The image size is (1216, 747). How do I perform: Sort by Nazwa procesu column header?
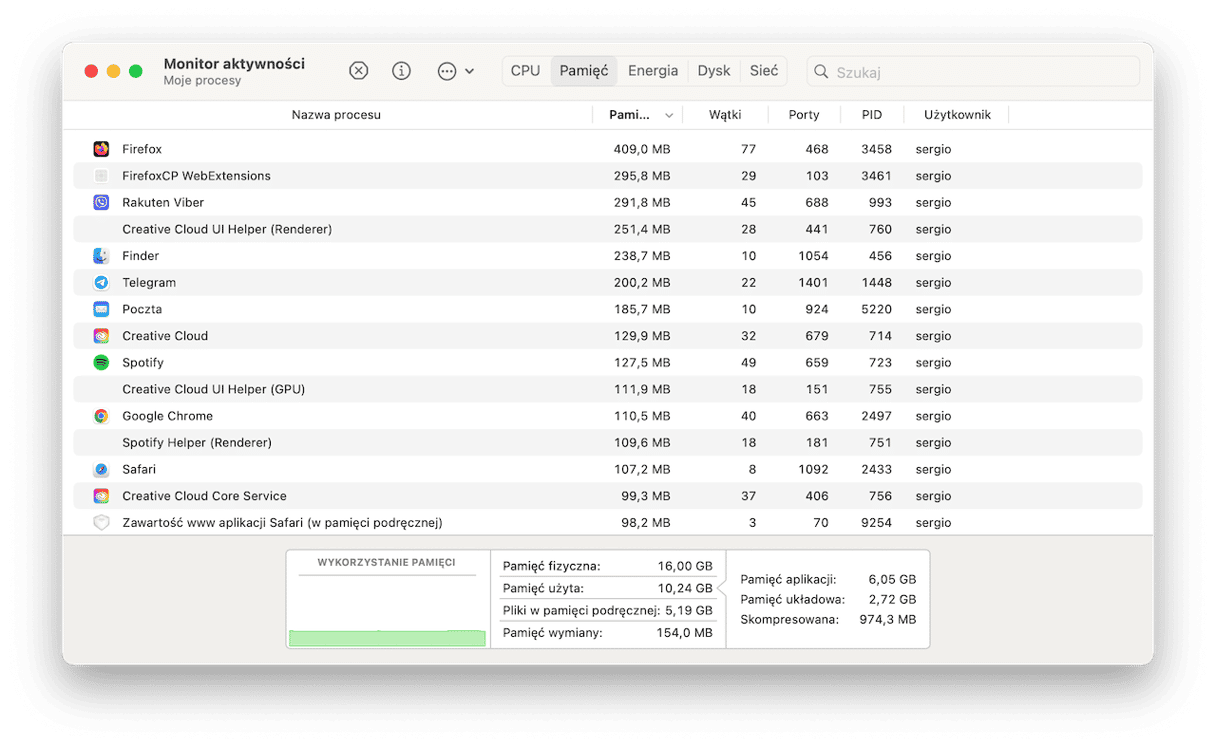pyautogui.click(x=336, y=115)
